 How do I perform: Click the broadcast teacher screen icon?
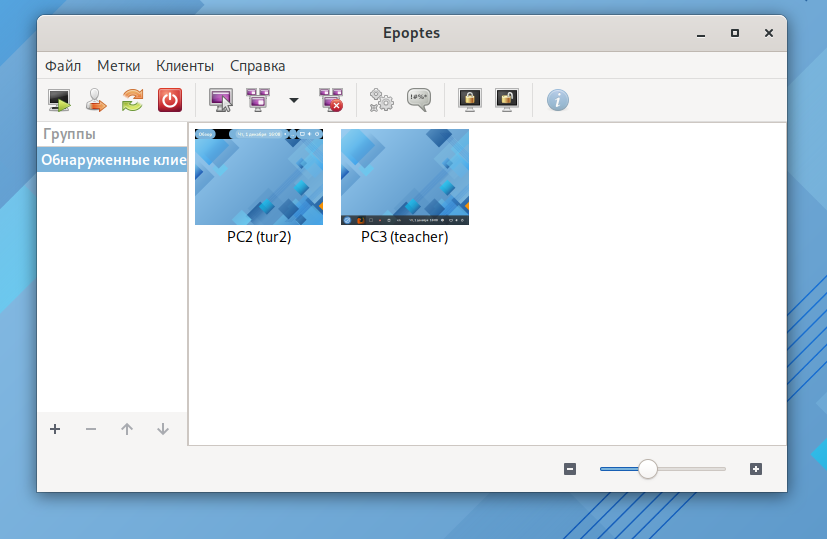pyautogui.click(x=258, y=100)
